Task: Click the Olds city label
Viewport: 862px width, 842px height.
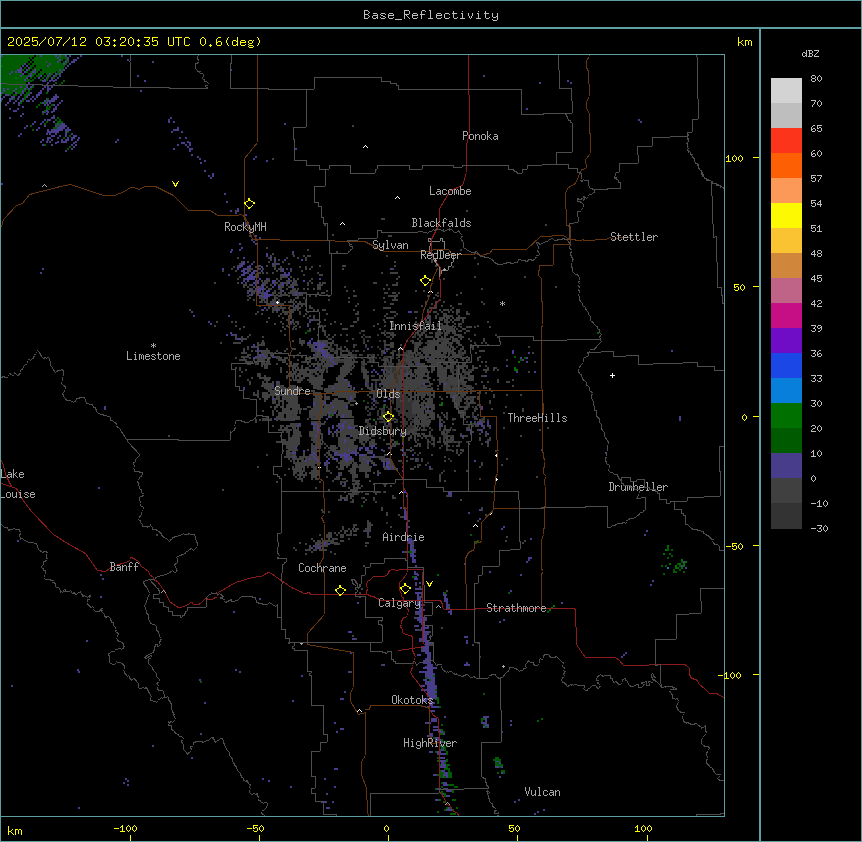Action: pos(388,394)
